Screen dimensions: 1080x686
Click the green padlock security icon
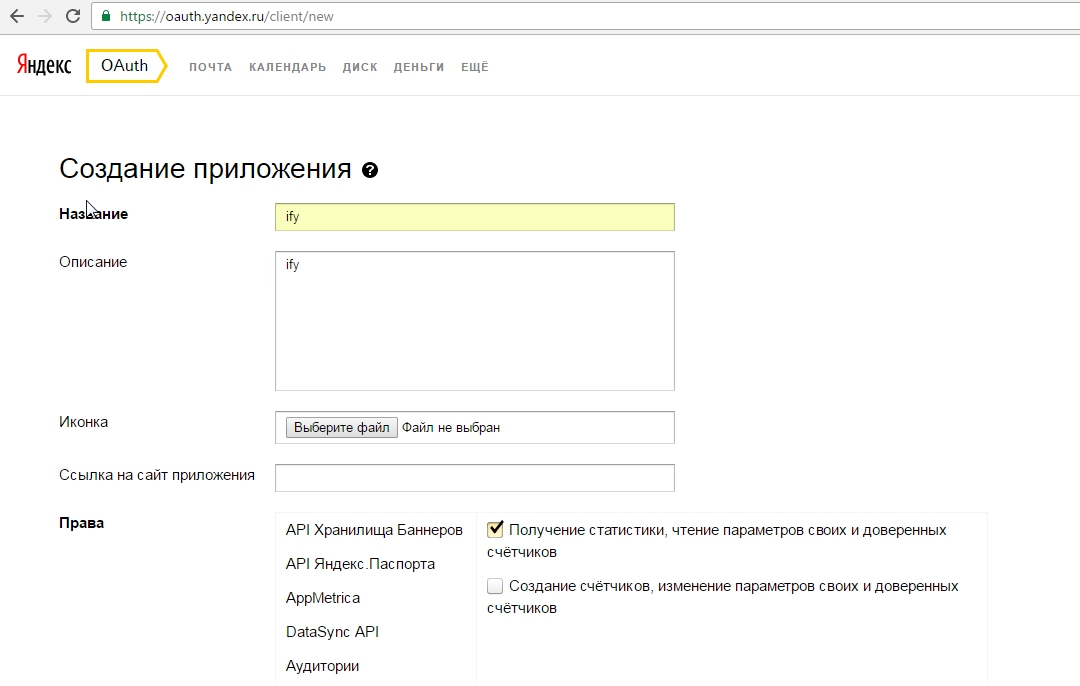[106, 16]
